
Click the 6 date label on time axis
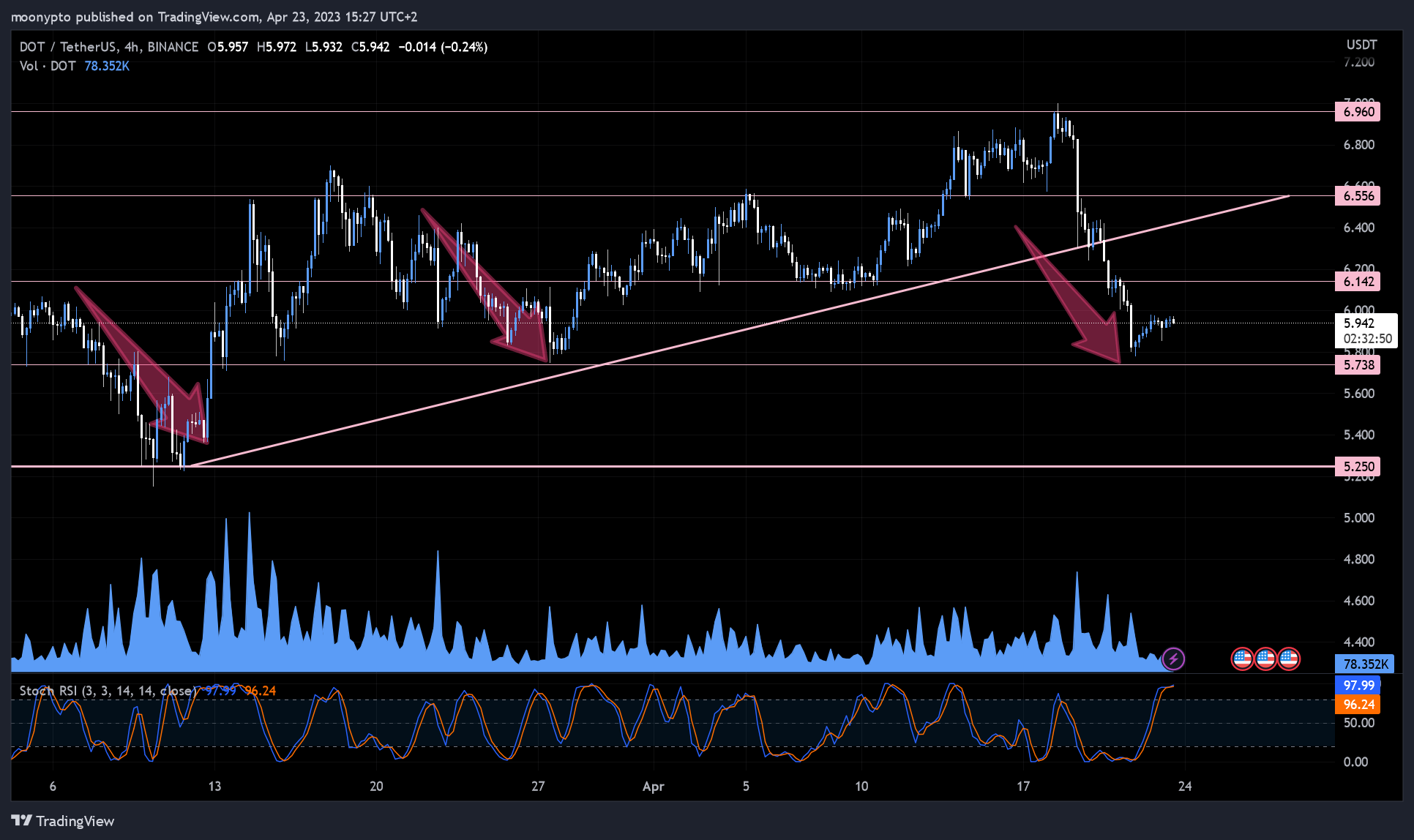coord(53,787)
